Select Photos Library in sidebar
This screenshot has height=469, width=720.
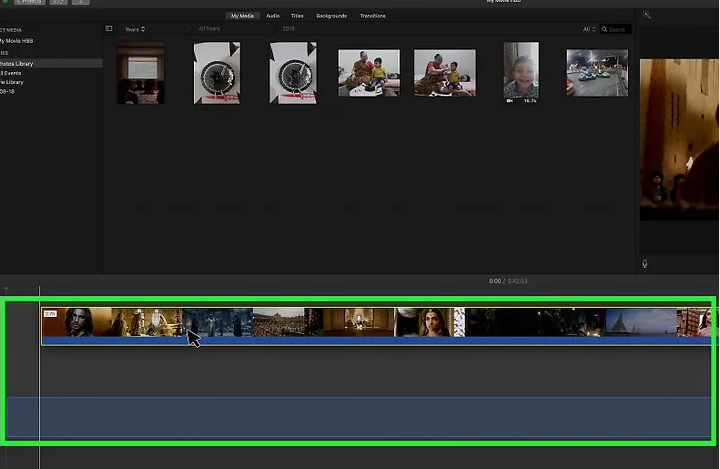51,63
